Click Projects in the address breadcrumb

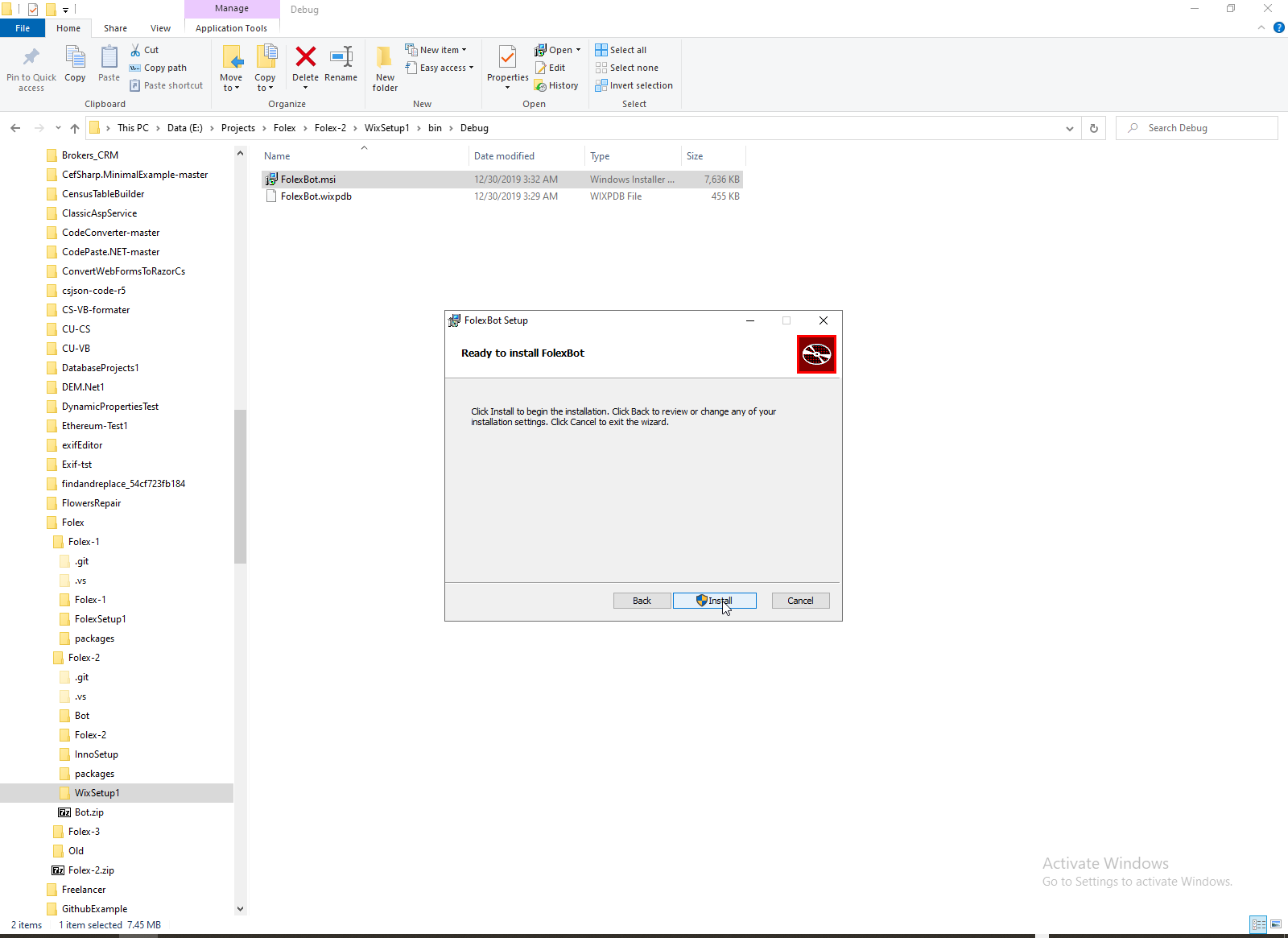(x=238, y=128)
